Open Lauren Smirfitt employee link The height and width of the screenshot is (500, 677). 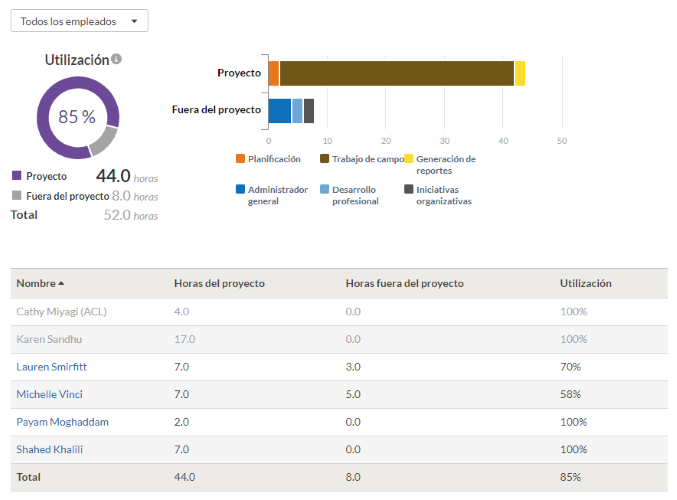pyautogui.click(x=51, y=367)
